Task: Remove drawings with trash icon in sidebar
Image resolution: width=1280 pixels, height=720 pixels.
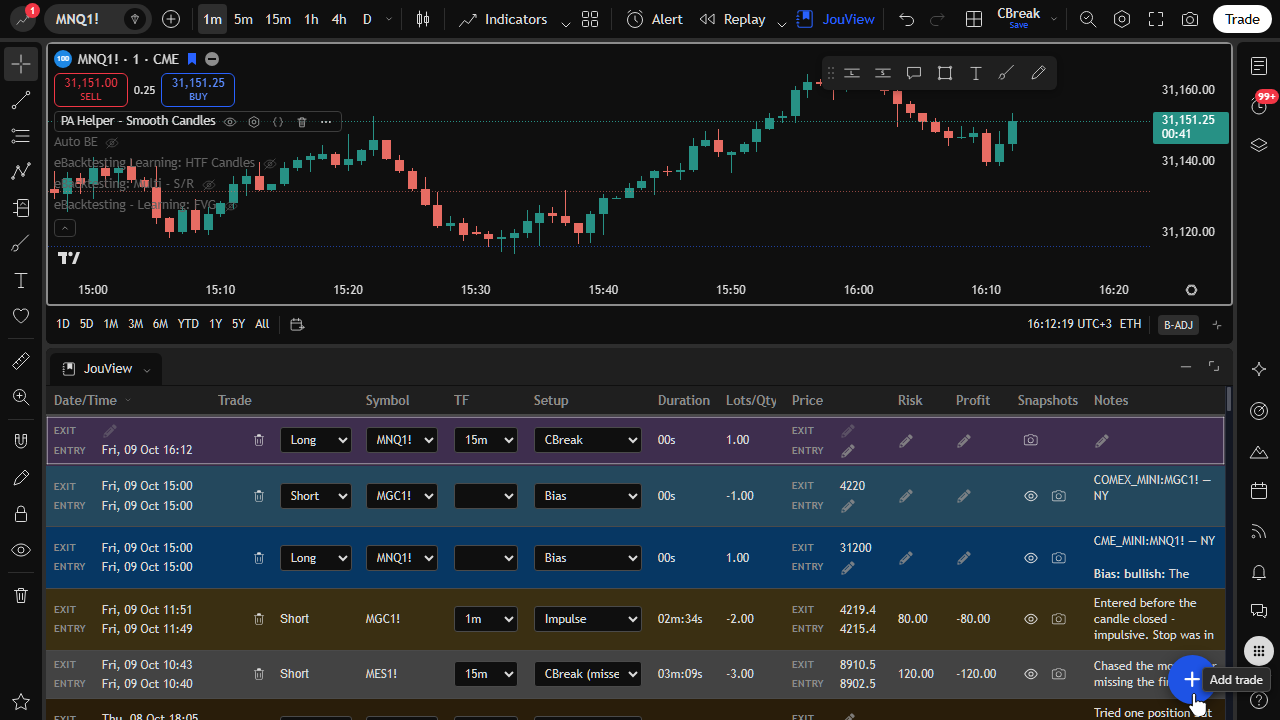Action: click(21, 595)
